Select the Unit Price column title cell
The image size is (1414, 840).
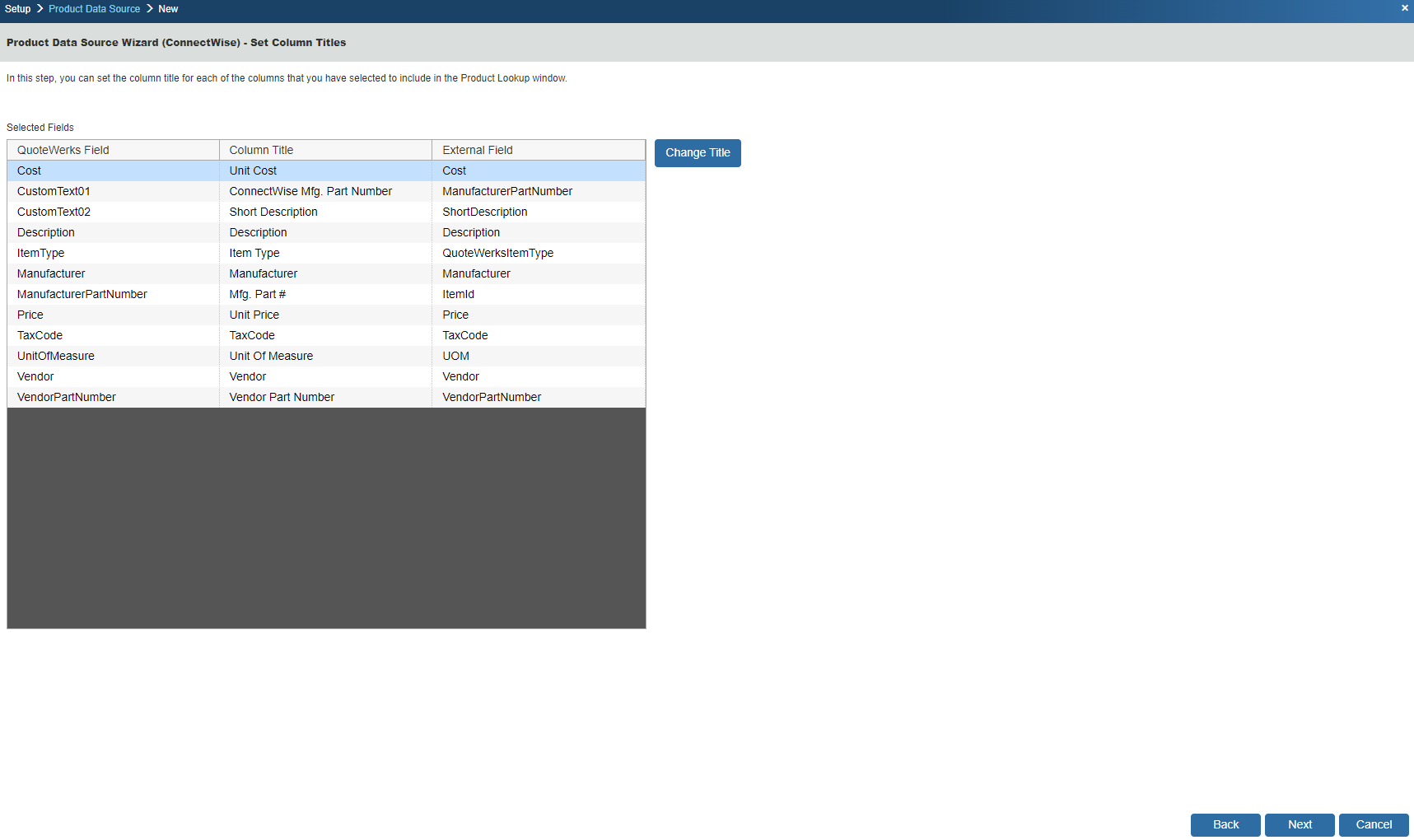(254, 315)
